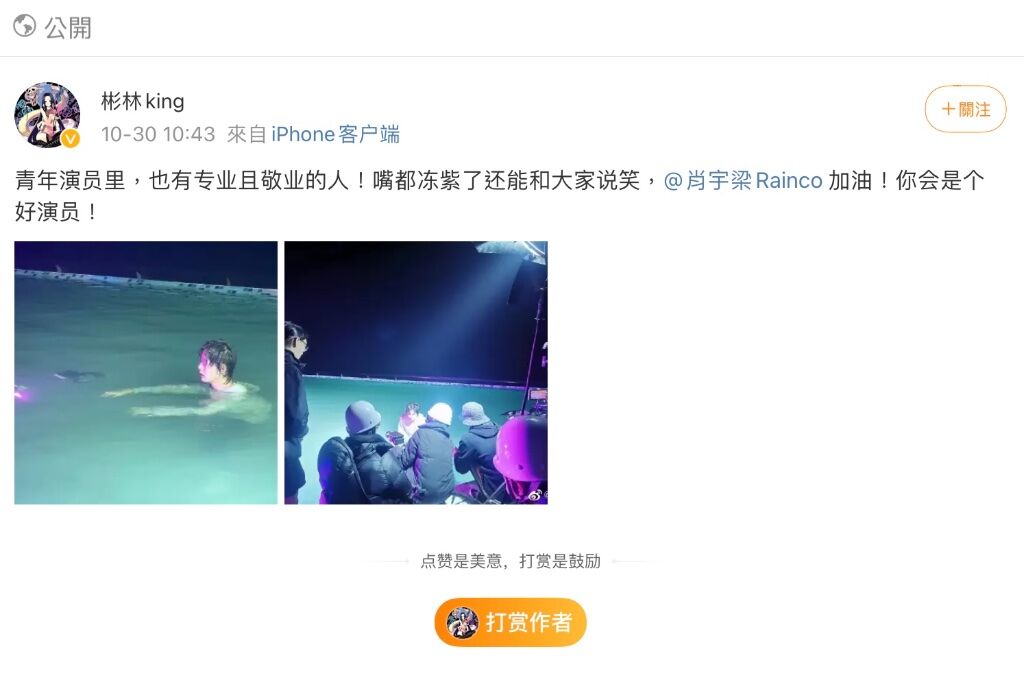This screenshot has width=1024, height=682.
Task: View the film crew photo thumbnail
Action: point(416,372)
